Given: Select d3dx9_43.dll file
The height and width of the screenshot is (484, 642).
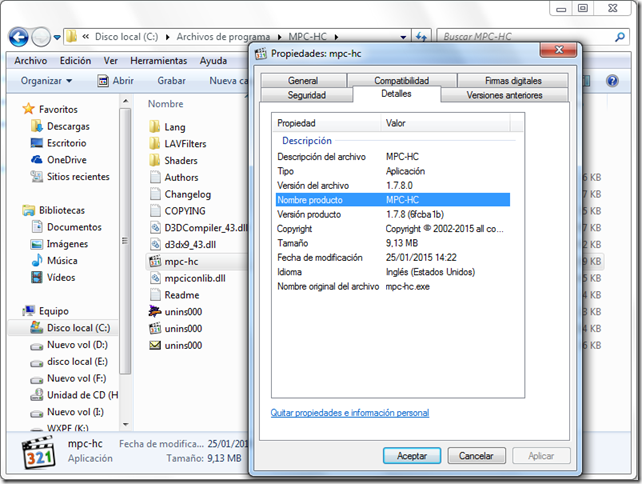Looking at the screenshot, I should pyautogui.click(x=182, y=244).
